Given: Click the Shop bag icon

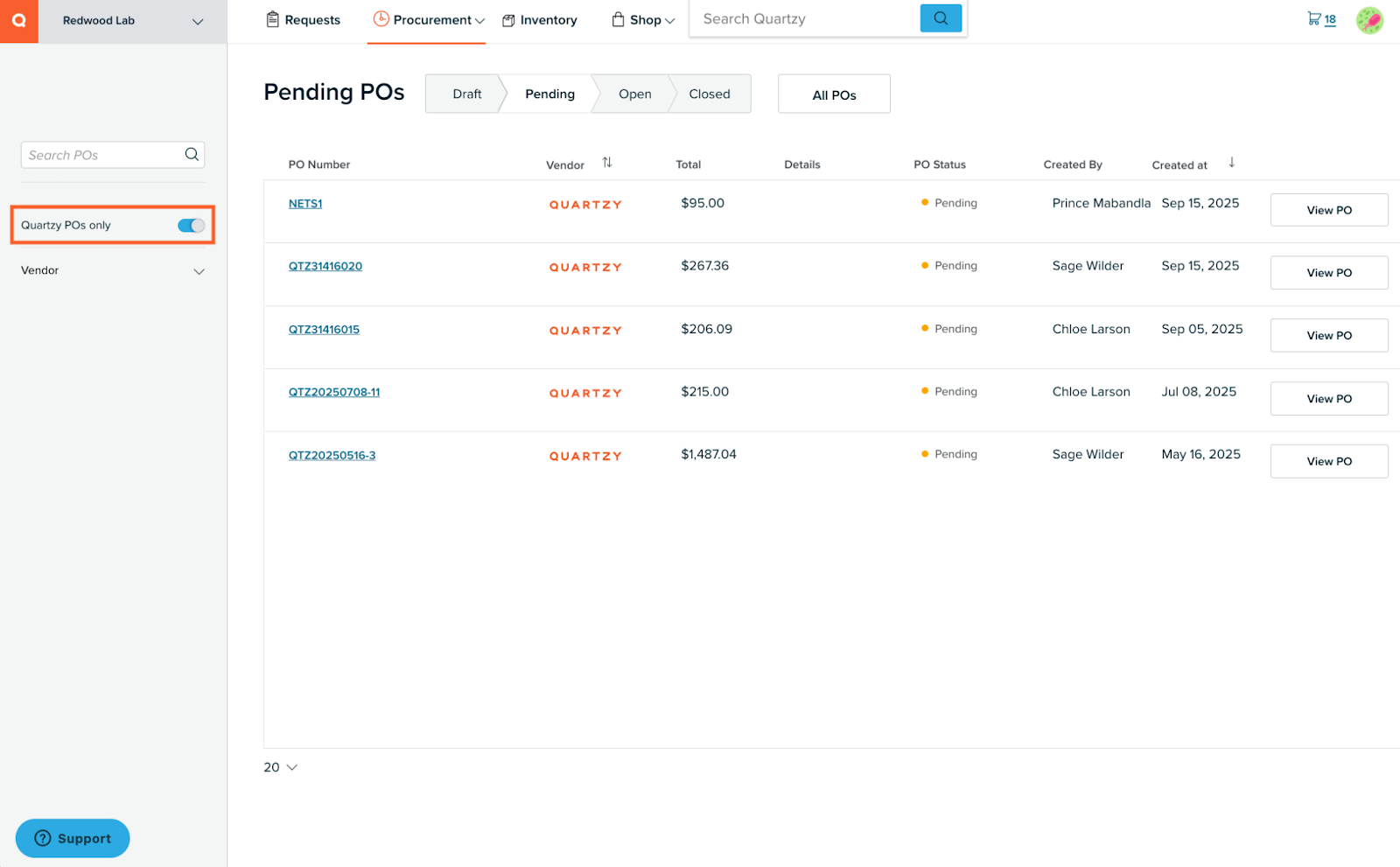Looking at the screenshot, I should (x=619, y=18).
